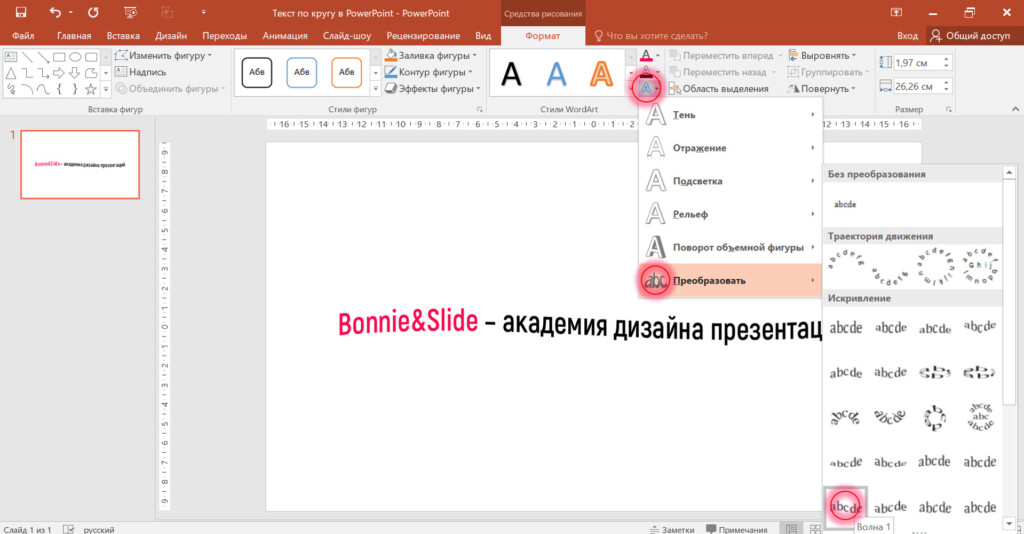Viewport: 1024px width, 534px height.
Task: Choose the no-transform abcde option
Action: pos(845,204)
